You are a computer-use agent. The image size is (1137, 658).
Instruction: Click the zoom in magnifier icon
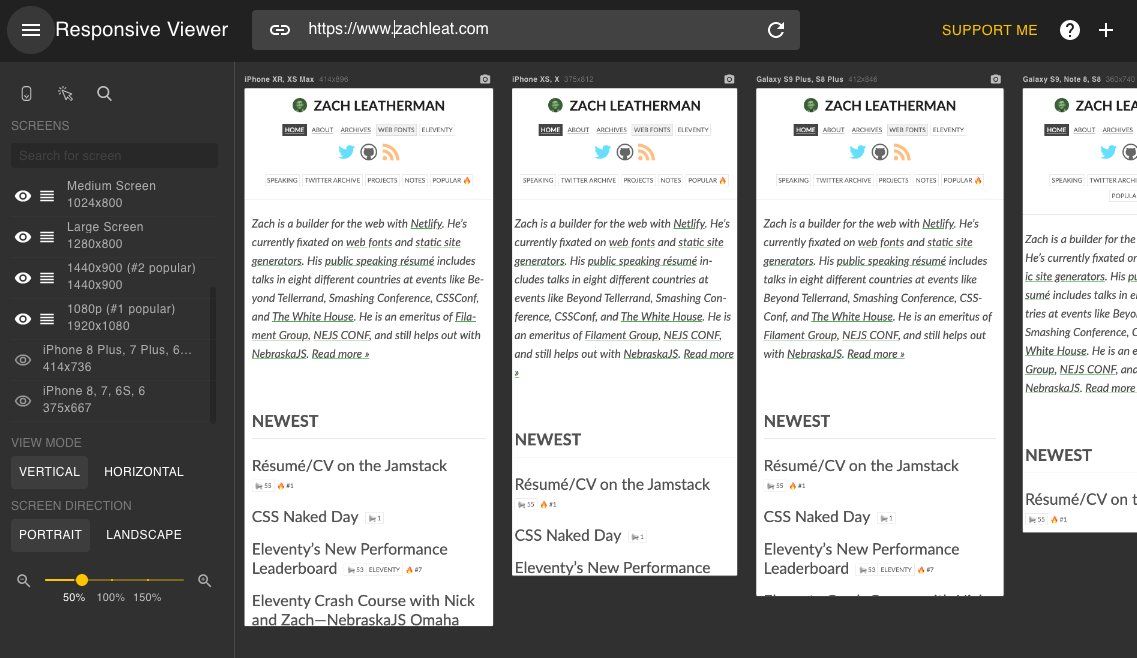click(x=204, y=580)
